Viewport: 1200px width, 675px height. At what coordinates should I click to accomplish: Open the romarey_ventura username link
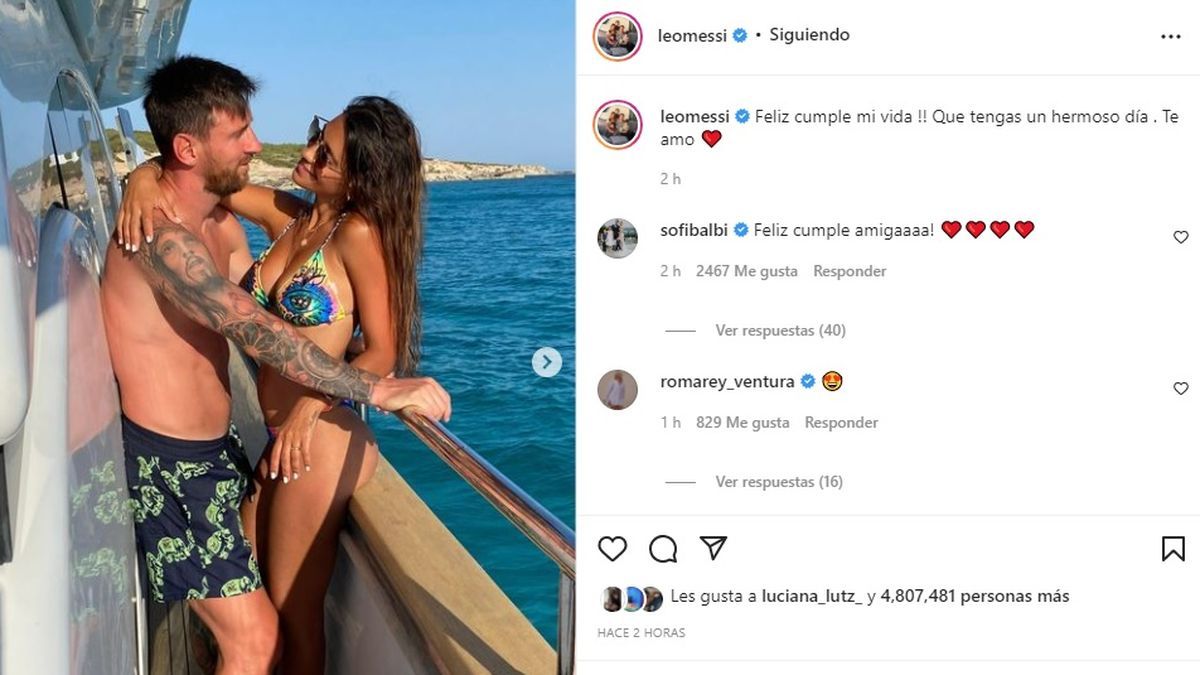coord(727,381)
